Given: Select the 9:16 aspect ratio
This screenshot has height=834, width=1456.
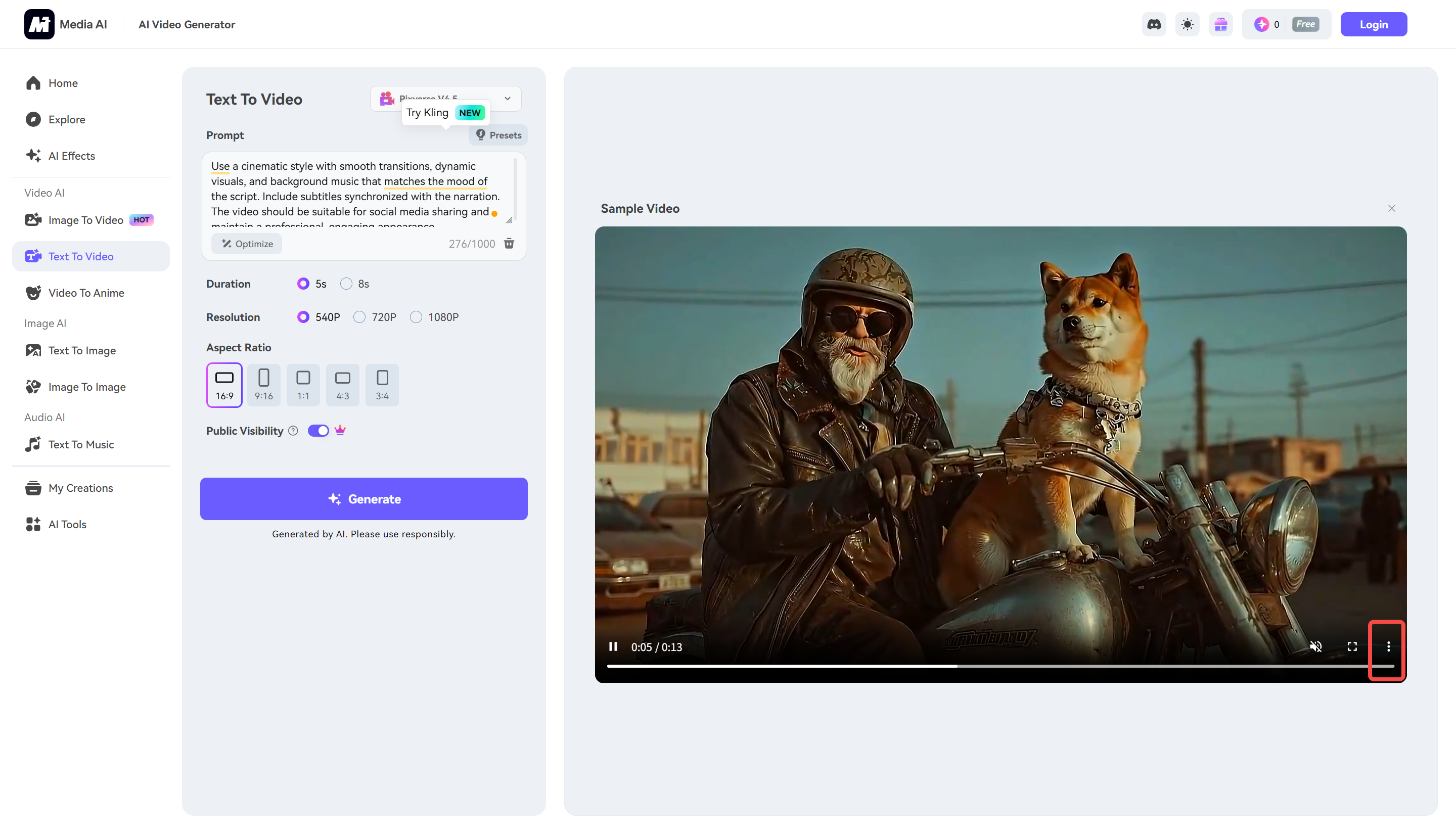Looking at the screenshot, I should click(x=263, y=384).
